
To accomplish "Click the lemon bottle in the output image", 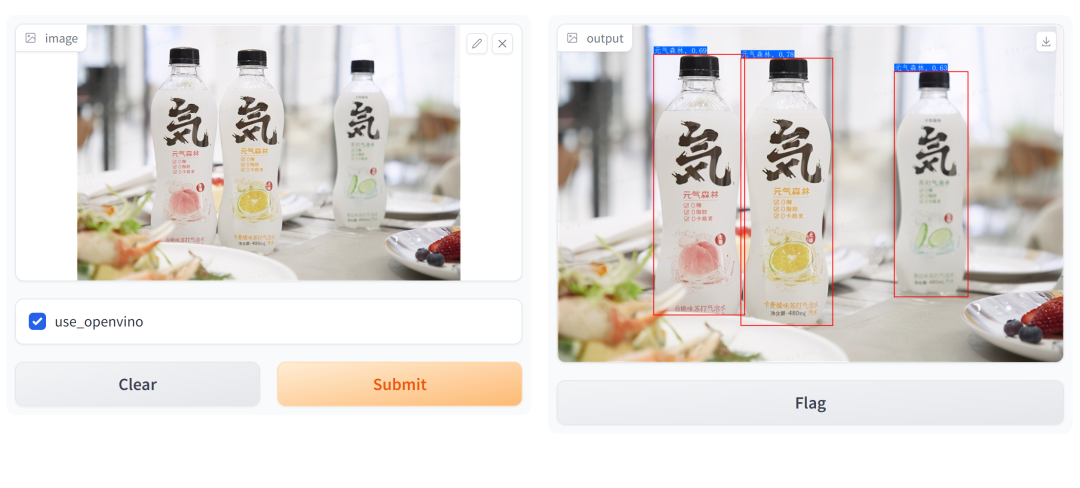I will coord(787,191).
